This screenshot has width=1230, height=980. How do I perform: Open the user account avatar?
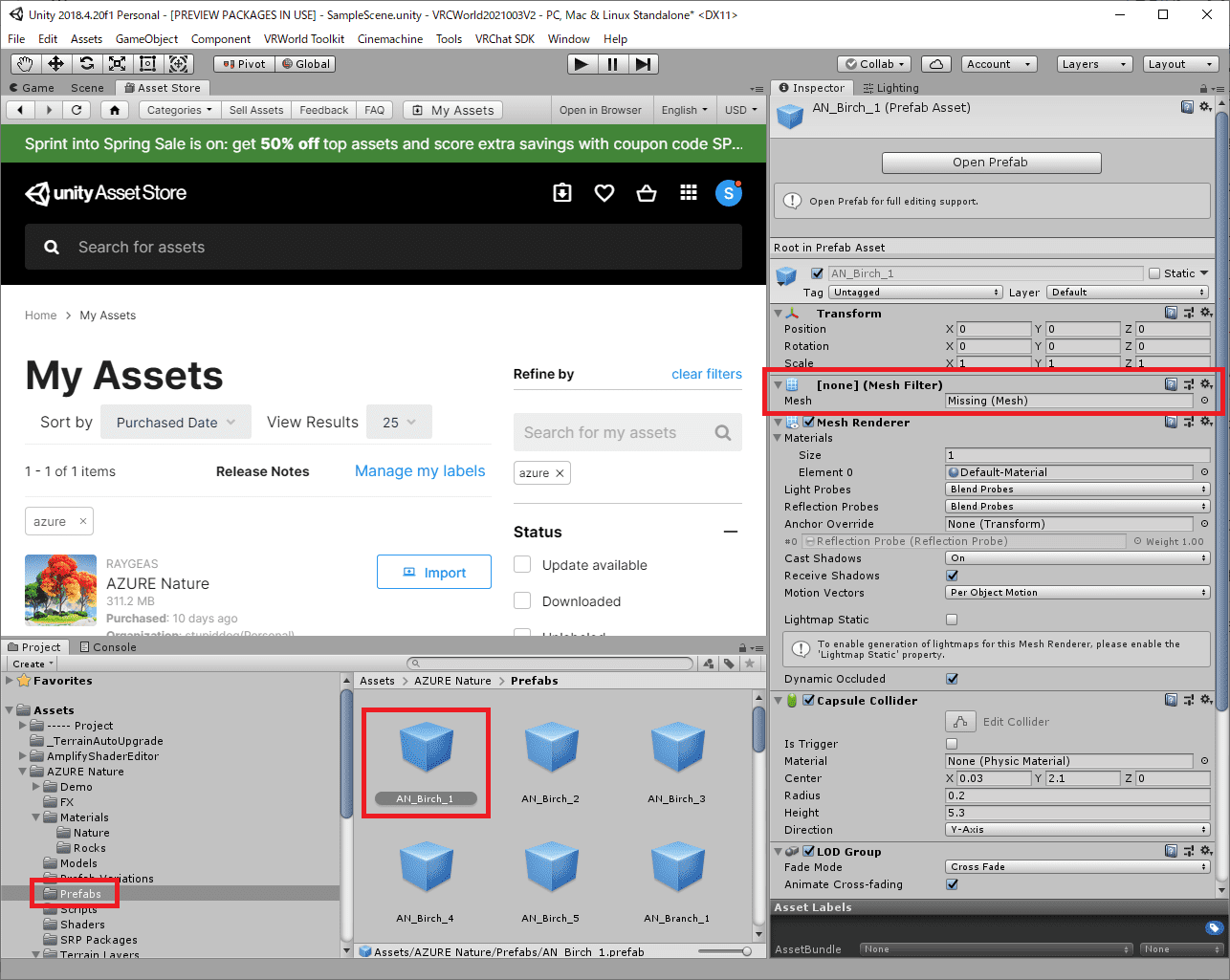click(729, 193)
